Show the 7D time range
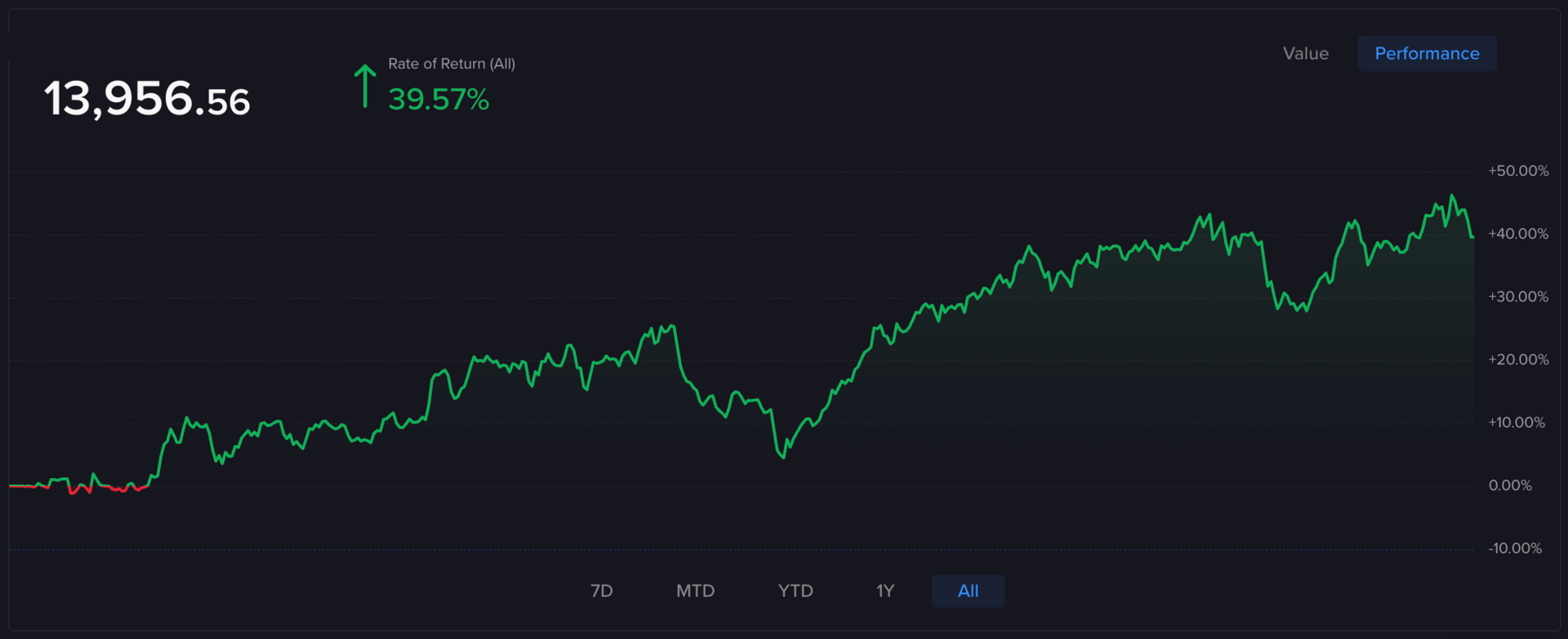 601,591
